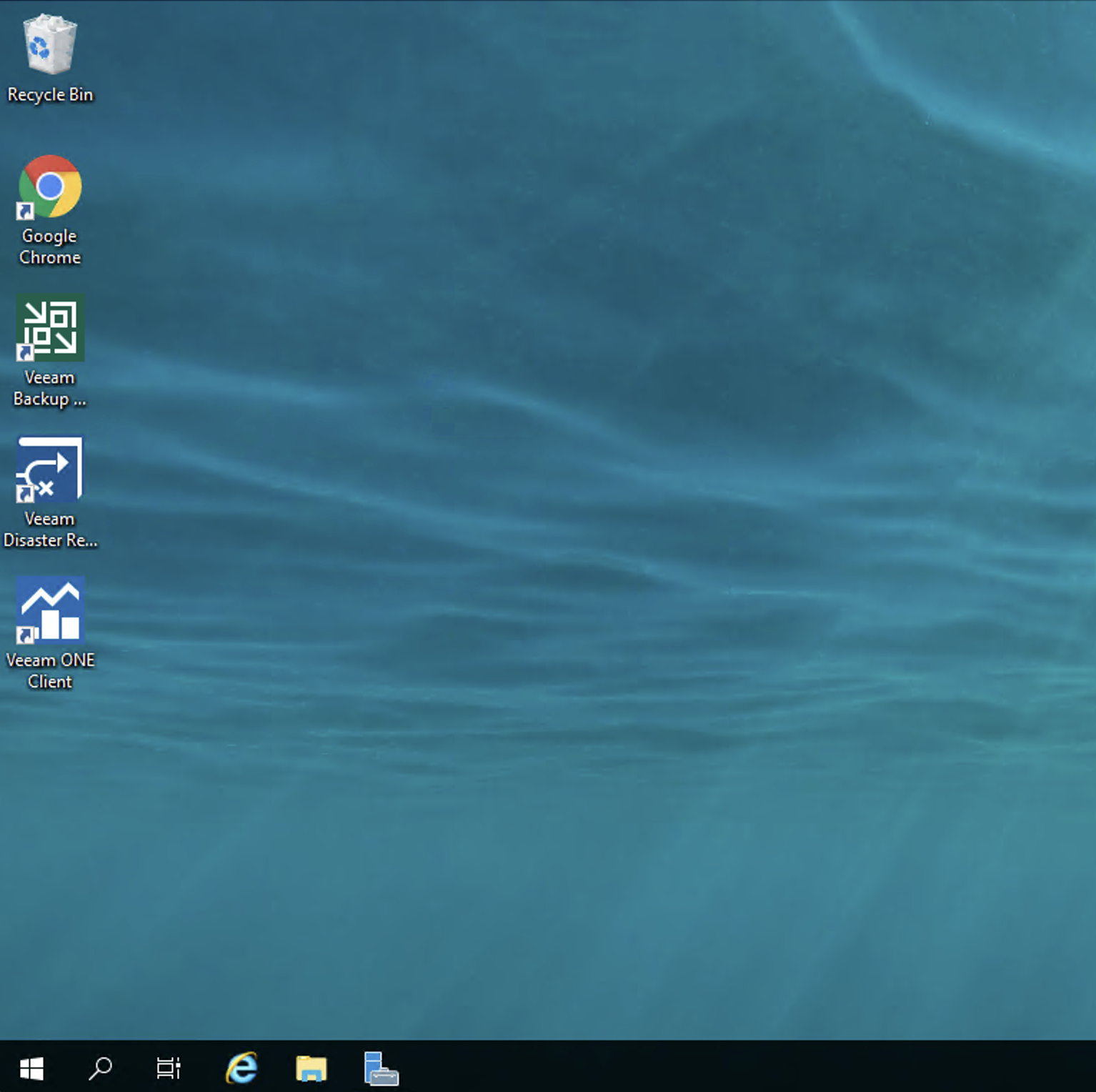Viewport: 1096px width, 1092px height.
Task: Click the 'Veeam Backup ...' label text
Action: [50, 388]
